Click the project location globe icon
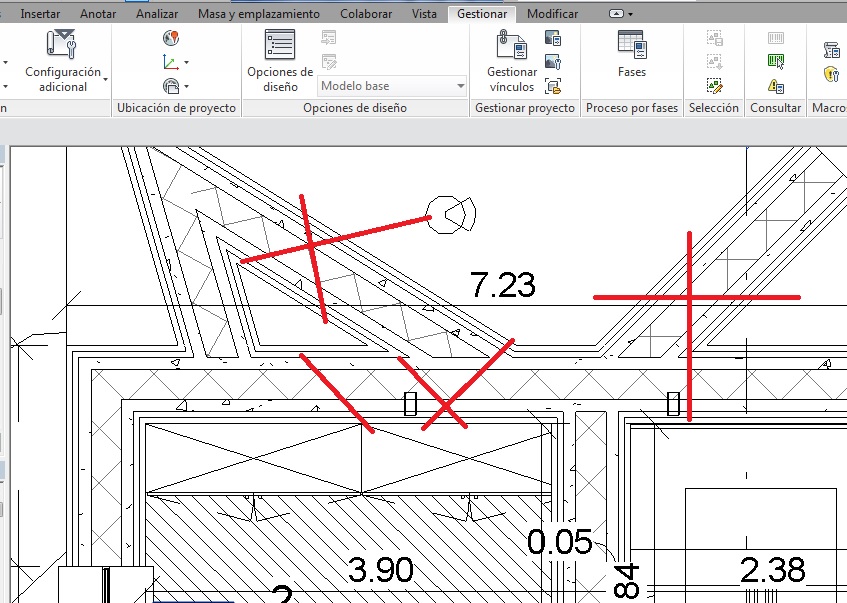Viewport: 847px width, 603px height. 171,38
